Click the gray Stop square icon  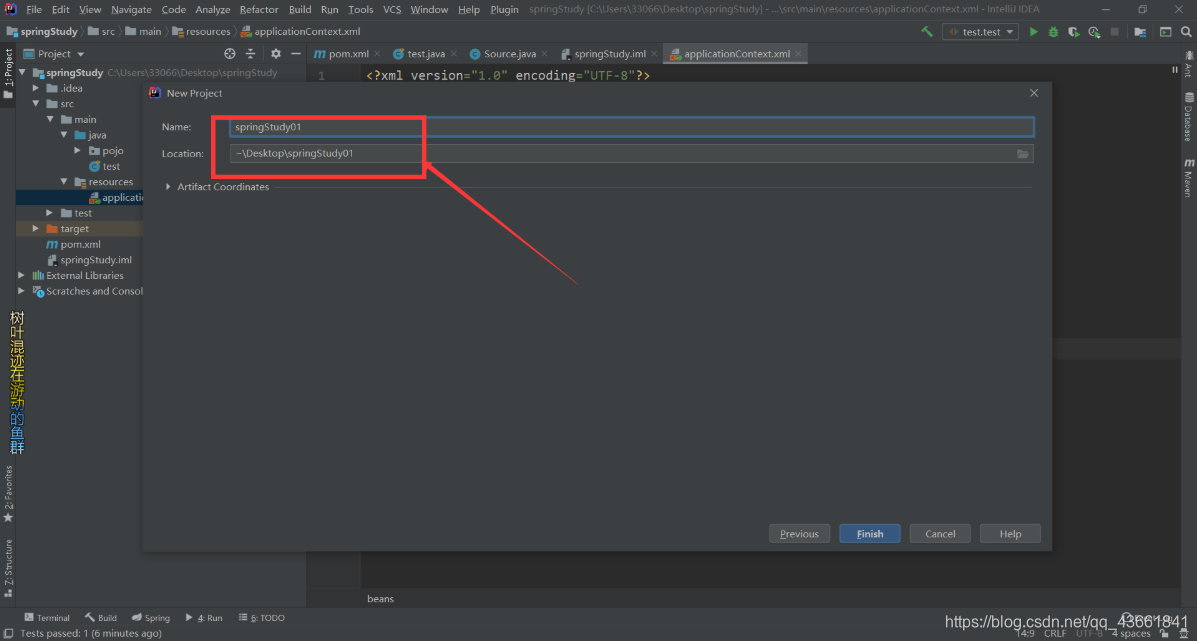pyautogui.click(x=1115, y=32)
